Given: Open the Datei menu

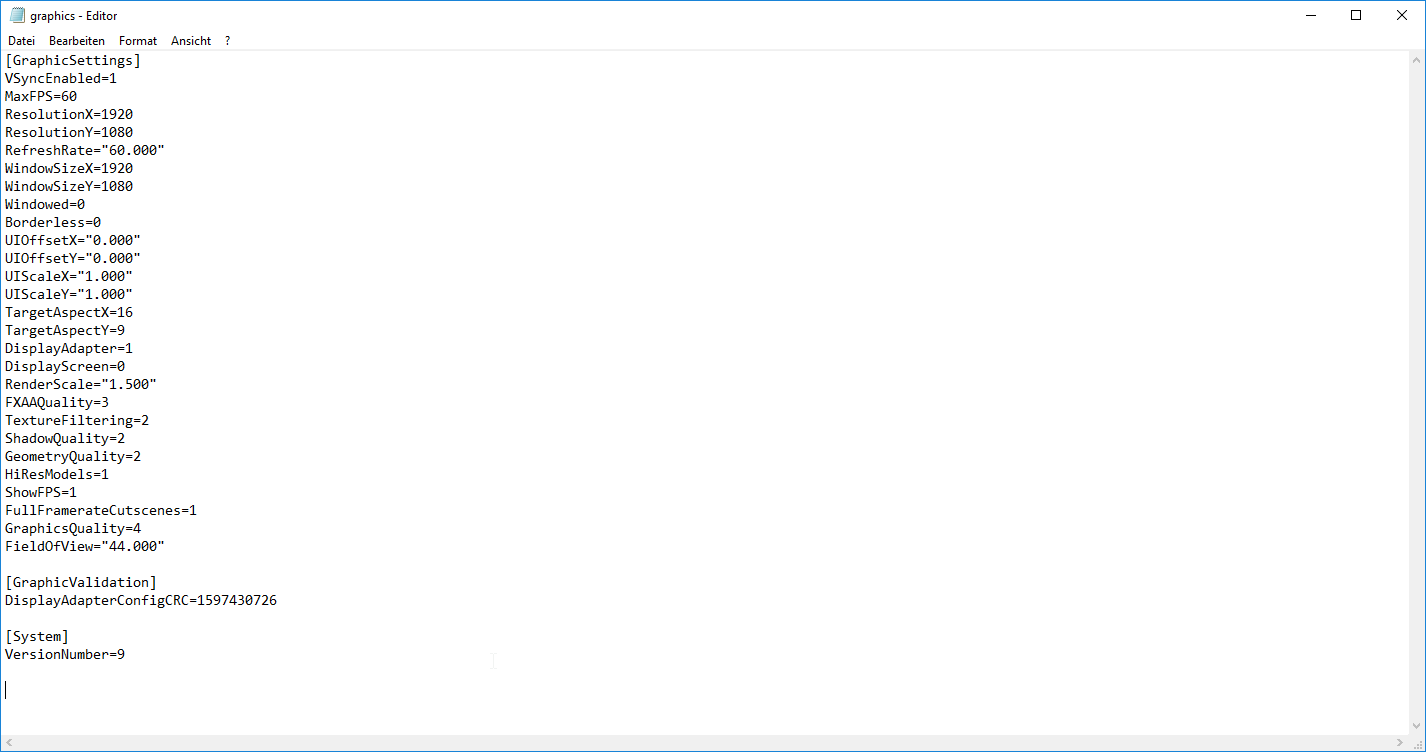Looking at the screenshot, I should [21, 41].
